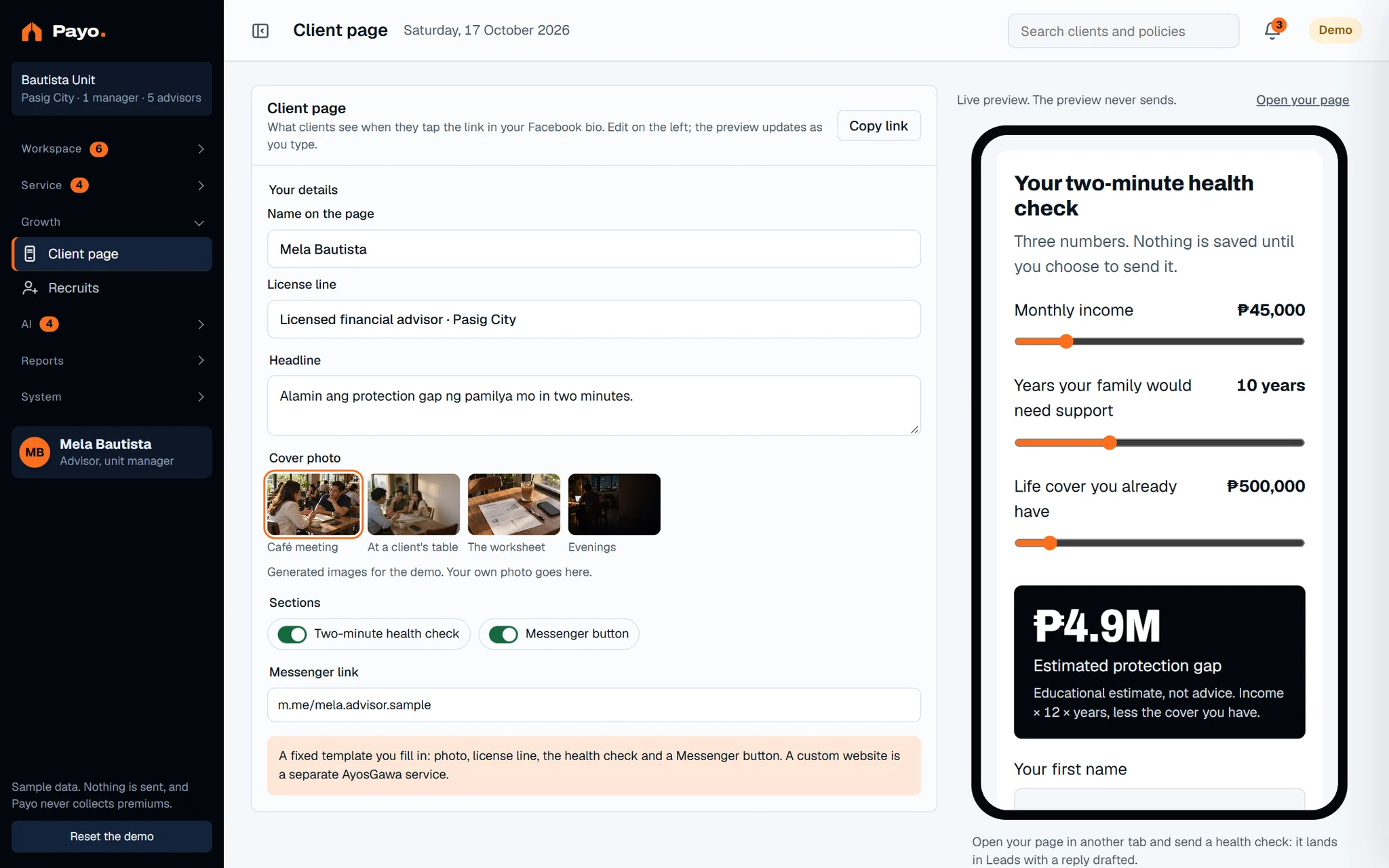Click the ₱4.9M protection gap figure
The image size is (1389, 868).
point(1097,626)
